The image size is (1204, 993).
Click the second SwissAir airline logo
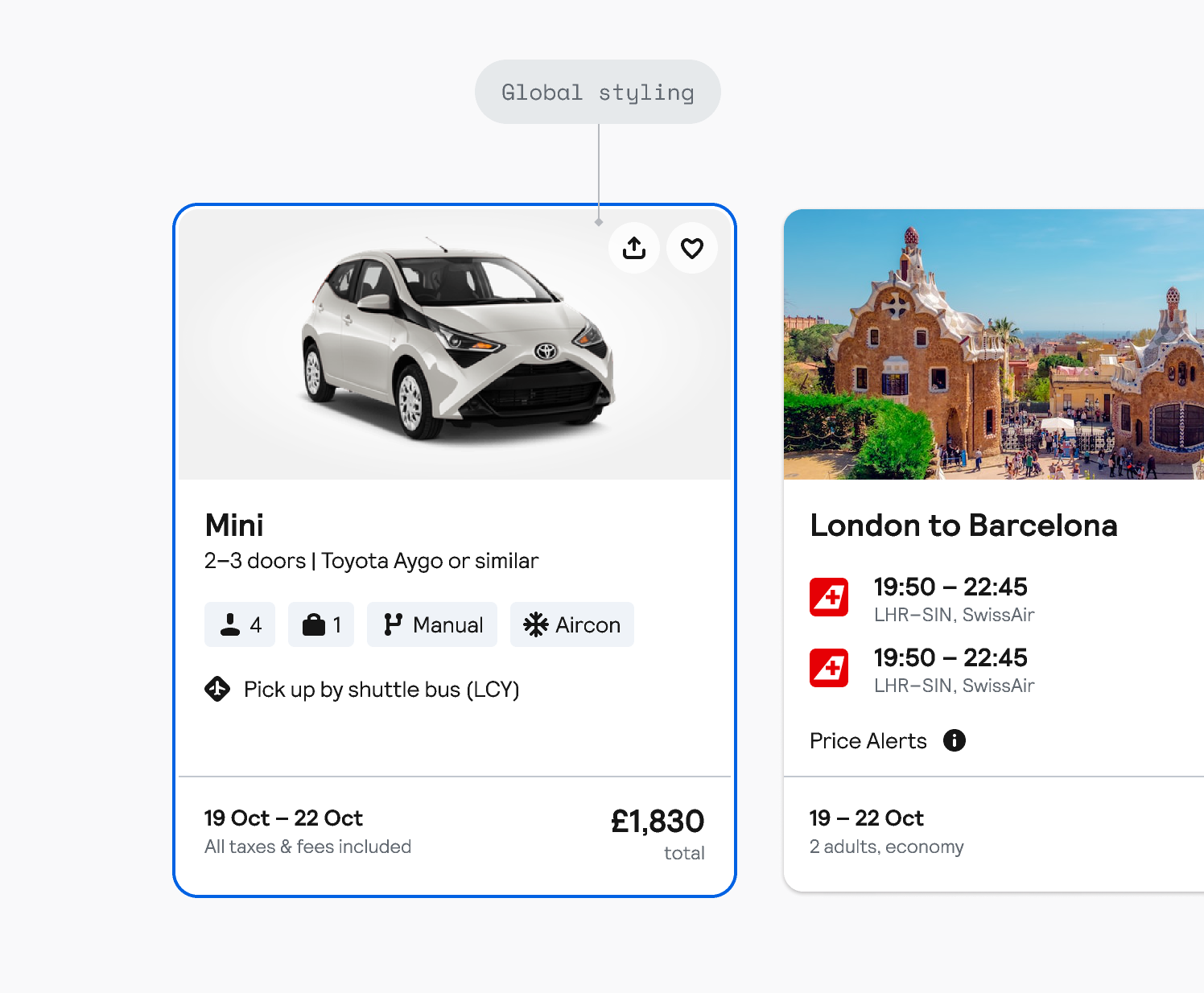click(x=829, y=668)
